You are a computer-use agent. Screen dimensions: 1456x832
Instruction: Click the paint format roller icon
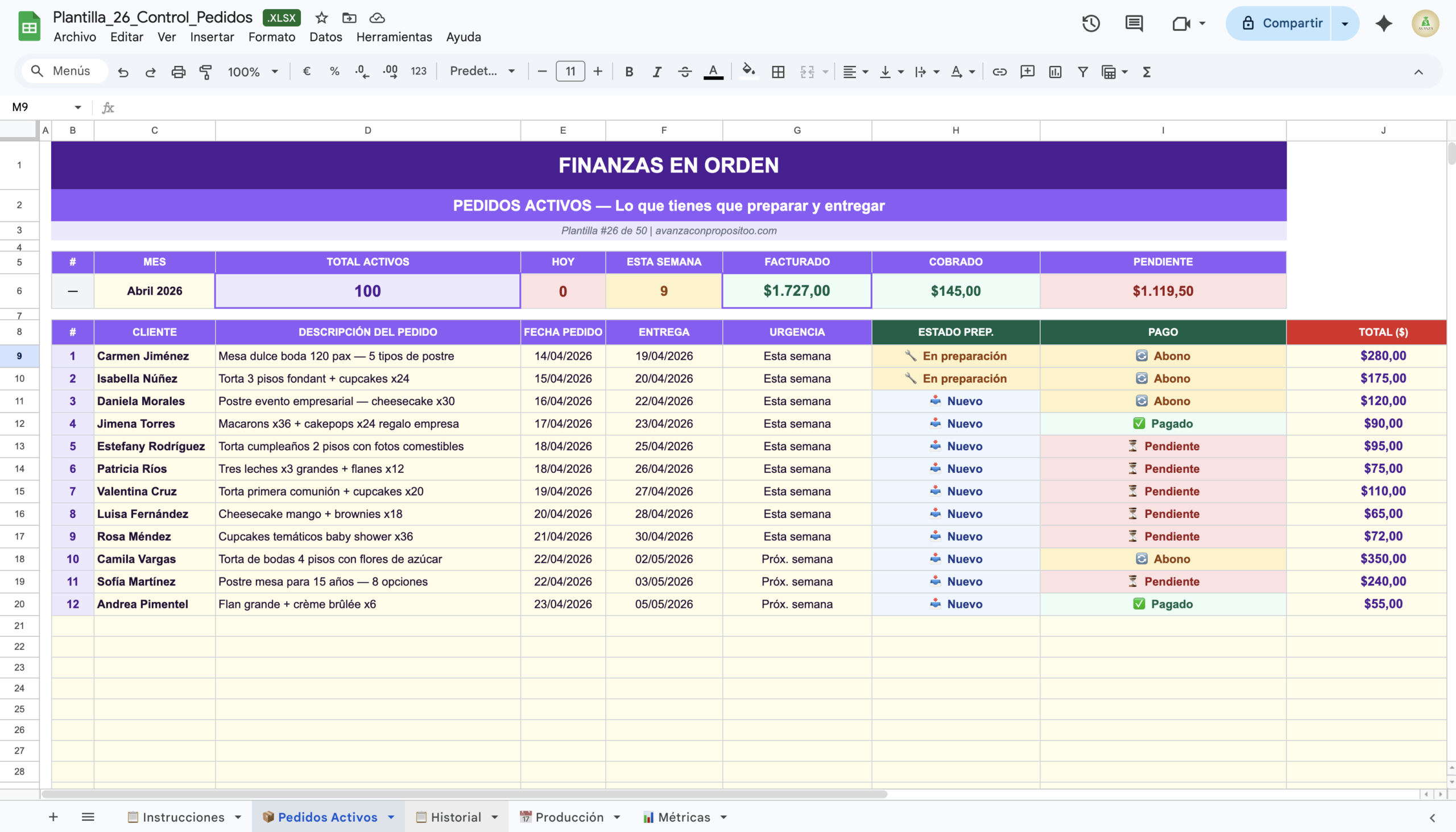click(x=205, y=72)
